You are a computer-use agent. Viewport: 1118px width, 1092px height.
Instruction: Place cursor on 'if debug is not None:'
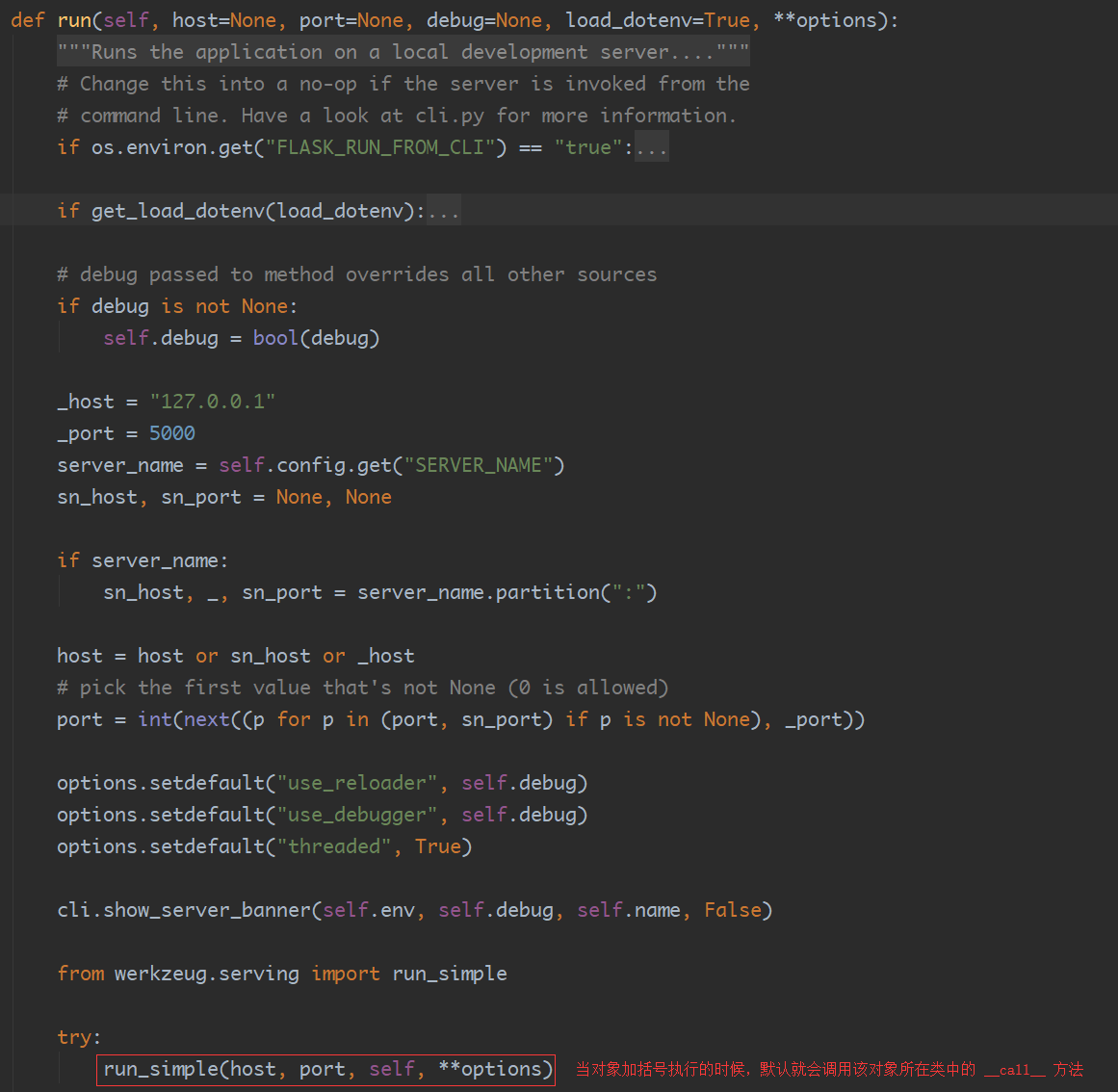(177, 306)
